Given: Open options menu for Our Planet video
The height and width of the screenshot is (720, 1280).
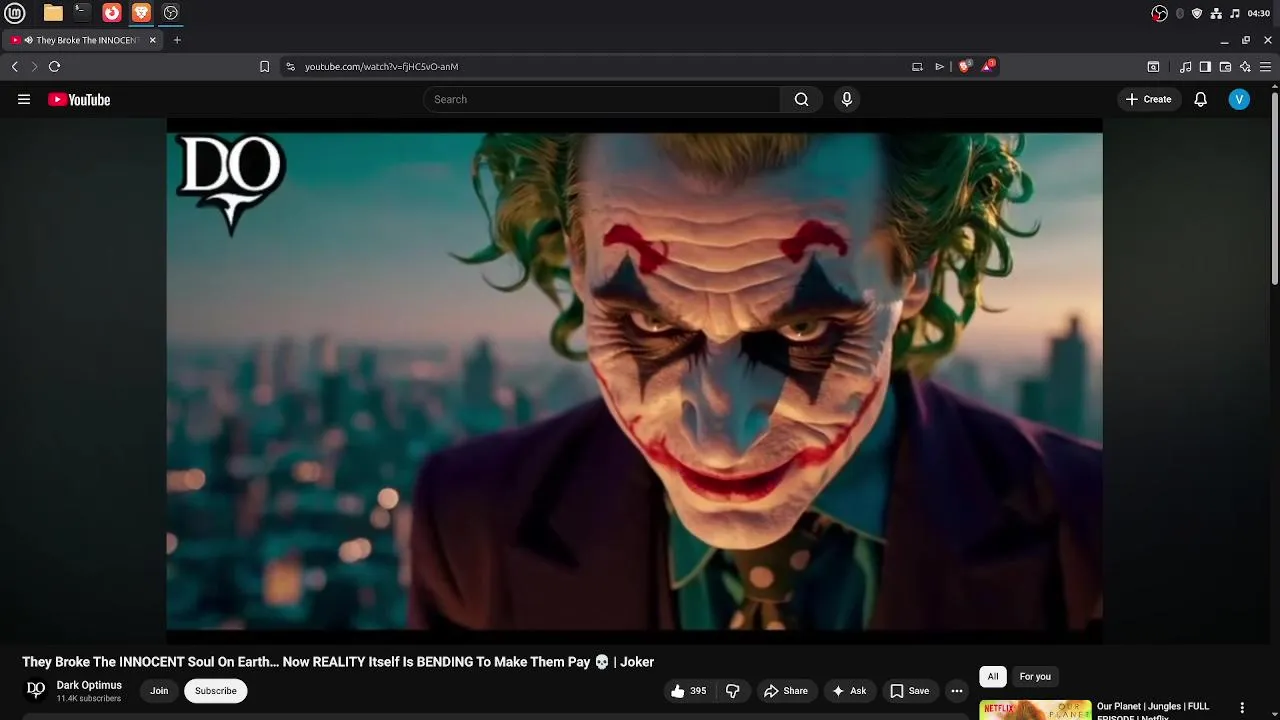Looking at the screenshot, I should (1243, 708).
